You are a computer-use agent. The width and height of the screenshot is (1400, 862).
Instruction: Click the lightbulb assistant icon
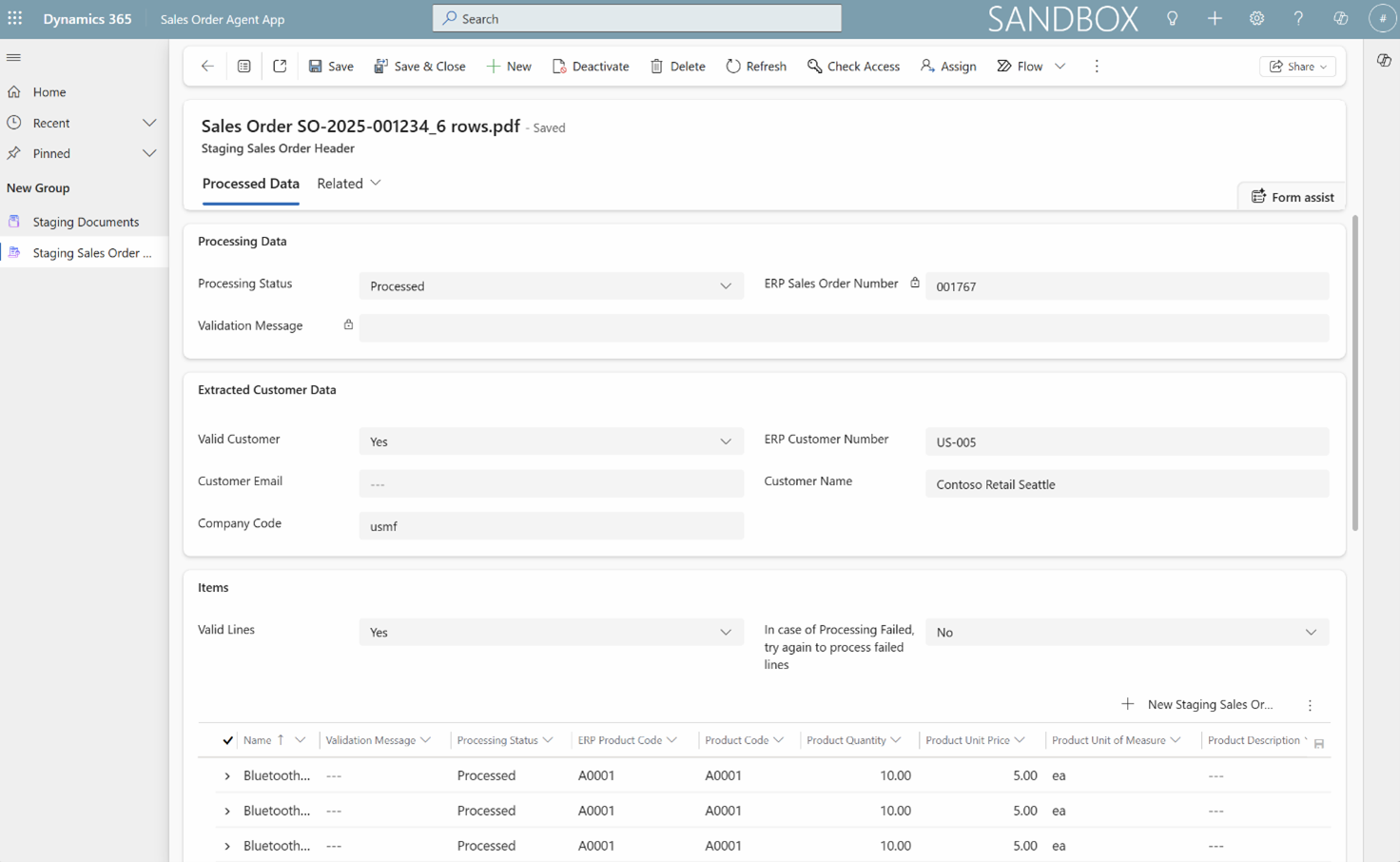[x=1172, y=18]
